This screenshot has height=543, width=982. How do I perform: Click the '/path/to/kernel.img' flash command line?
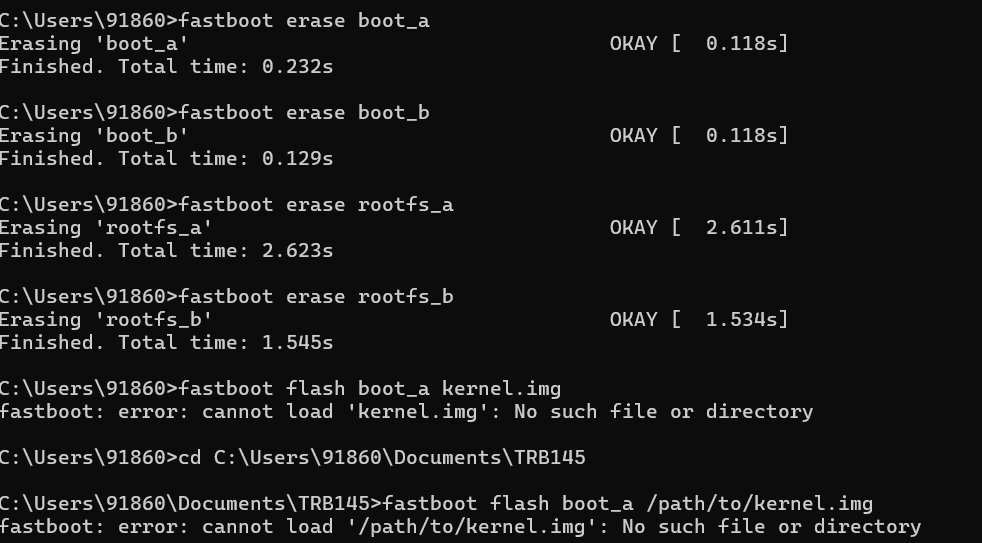[x=437, y=504]
